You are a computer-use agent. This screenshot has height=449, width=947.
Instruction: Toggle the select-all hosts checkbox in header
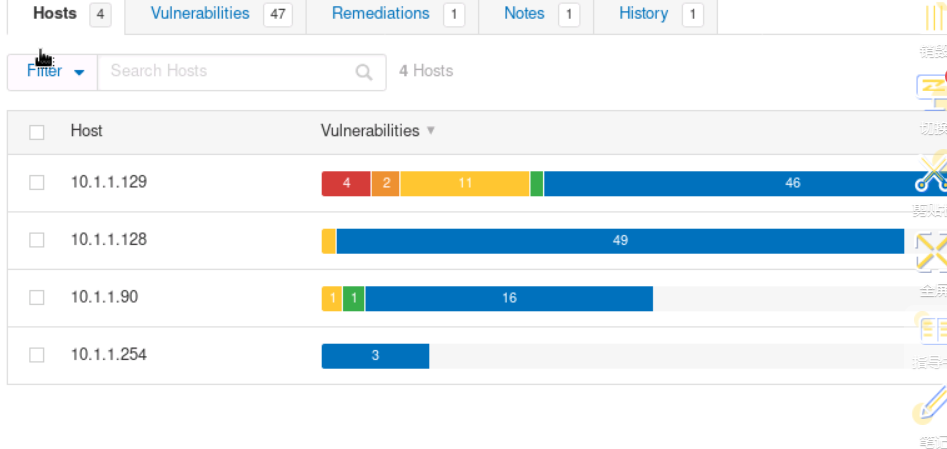click(x=37, y=132)
